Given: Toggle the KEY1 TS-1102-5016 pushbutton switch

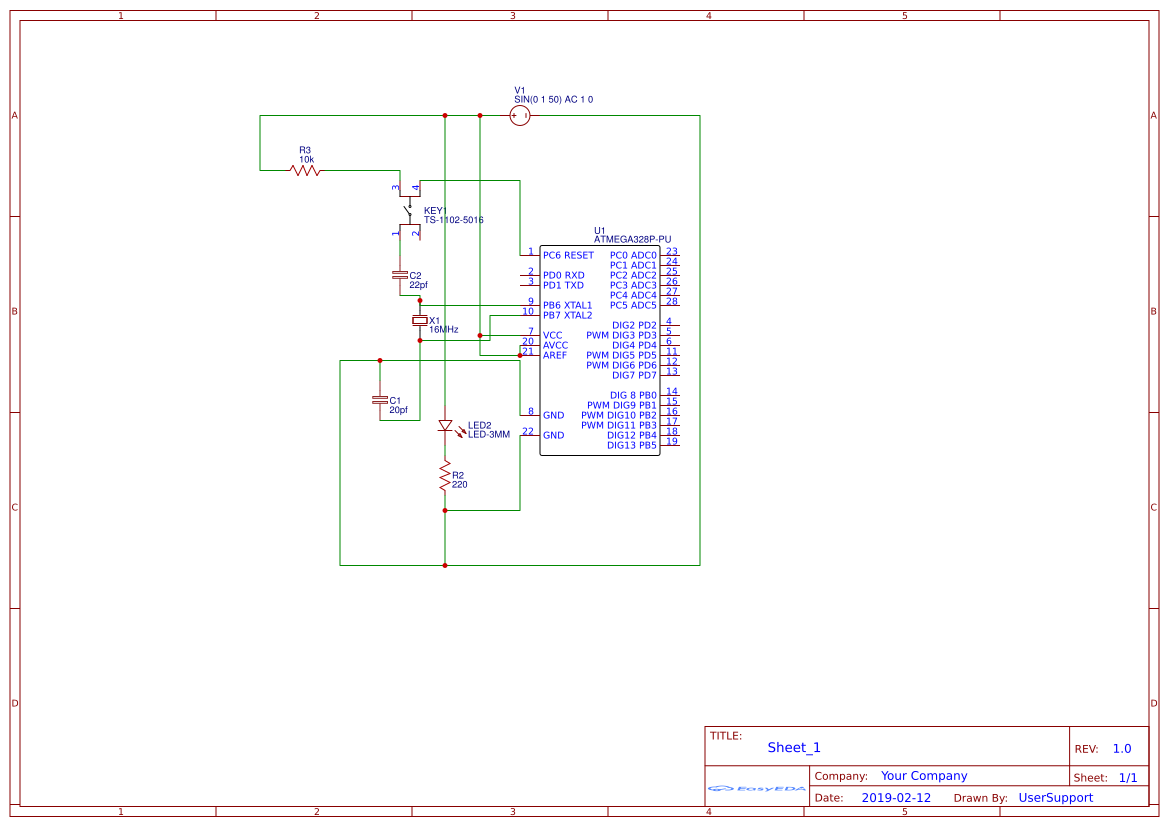Looking at the screenshot, I should tap(410, 210).
